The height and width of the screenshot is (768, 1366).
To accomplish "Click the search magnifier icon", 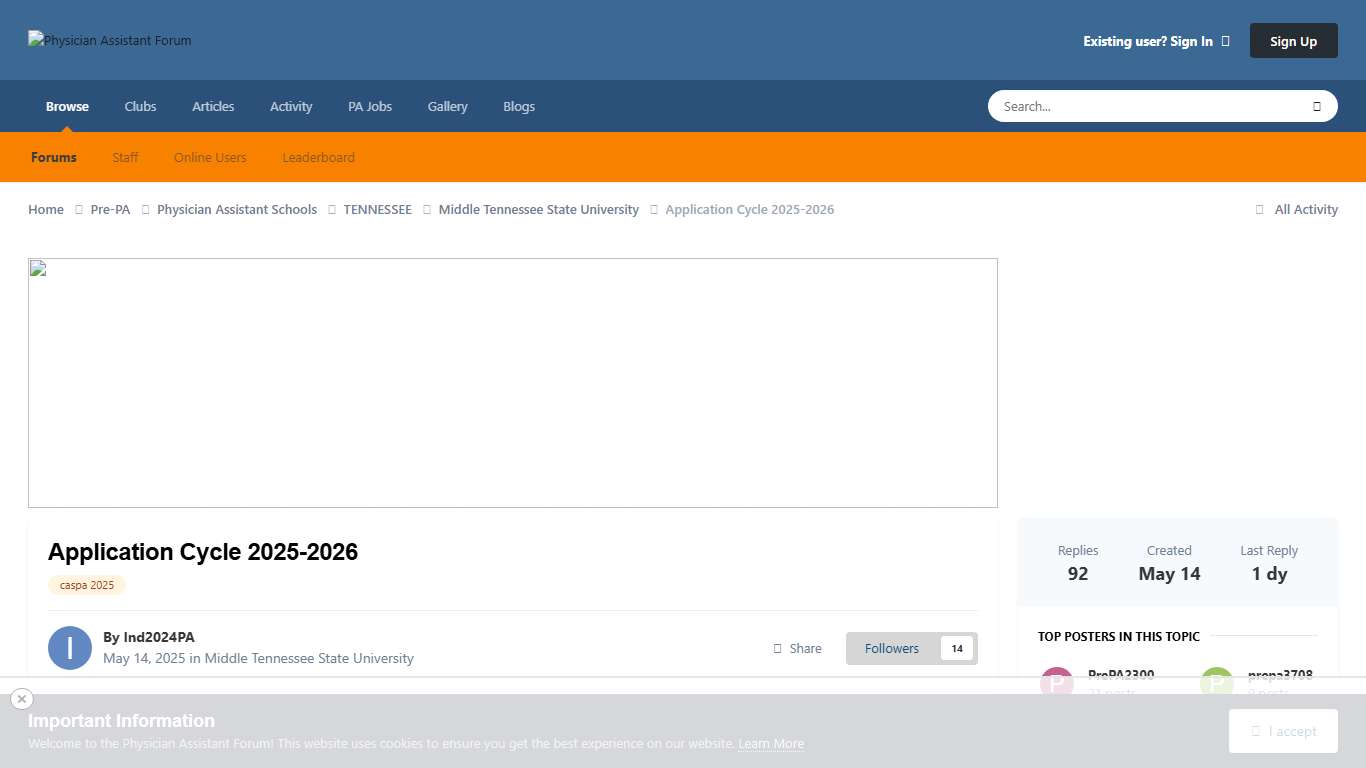I will point(1317,105).
